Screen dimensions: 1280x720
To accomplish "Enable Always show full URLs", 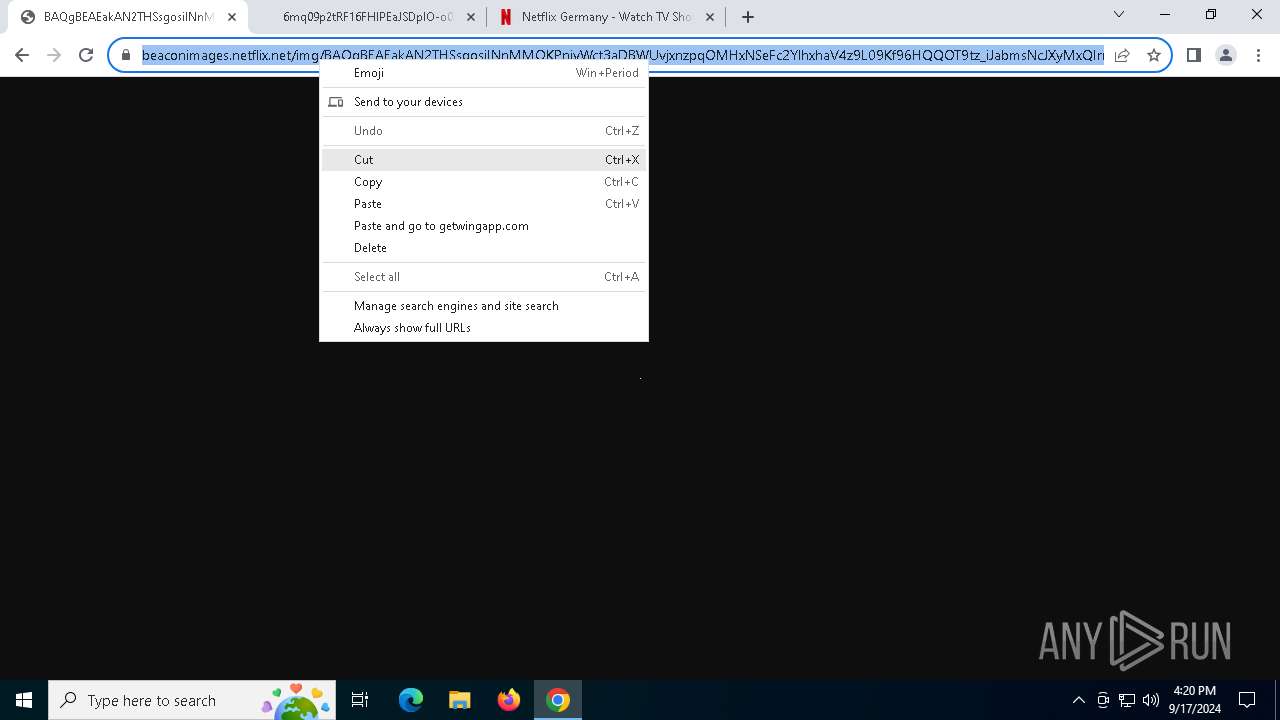I will point(484,328).
